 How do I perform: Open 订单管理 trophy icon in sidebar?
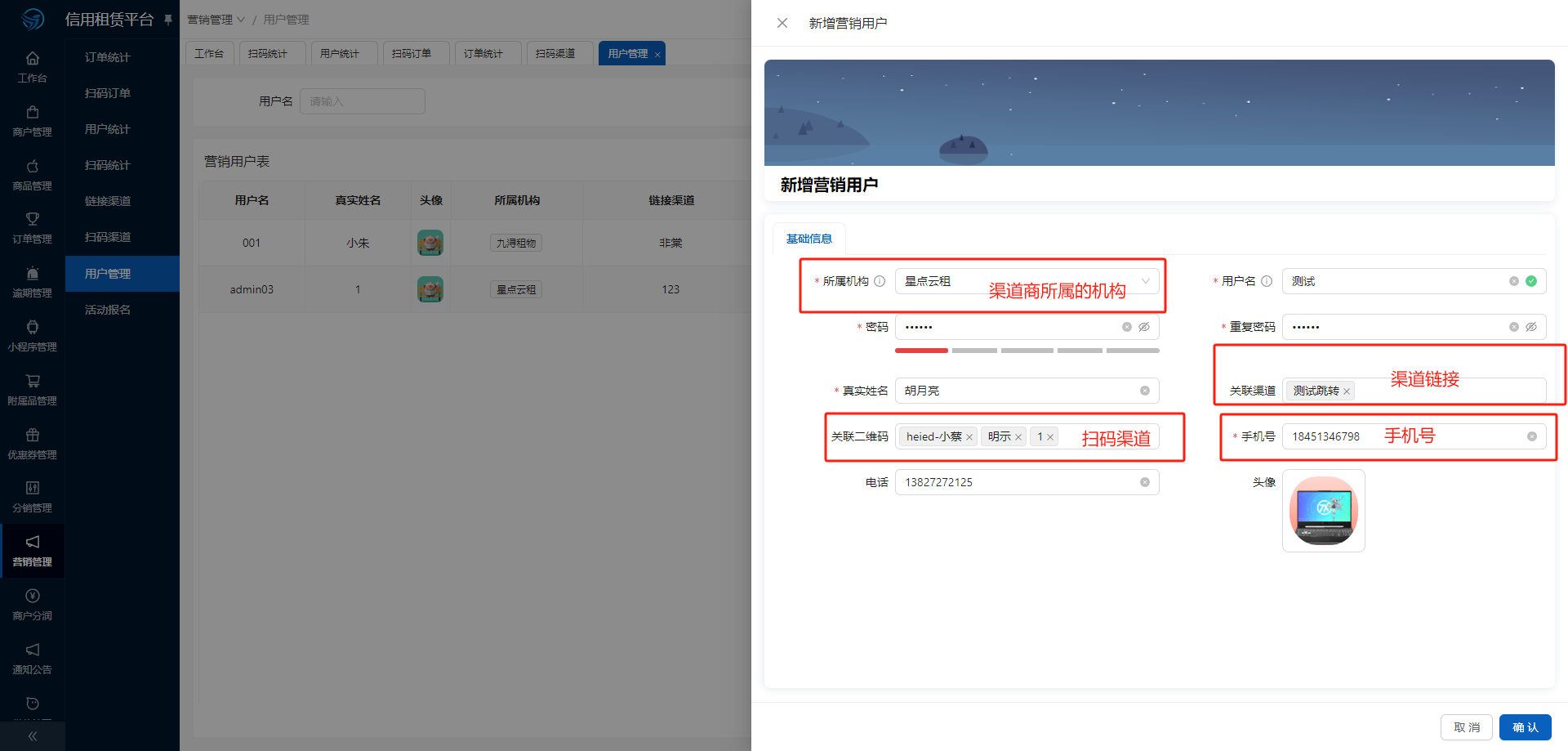pos(32,219)
